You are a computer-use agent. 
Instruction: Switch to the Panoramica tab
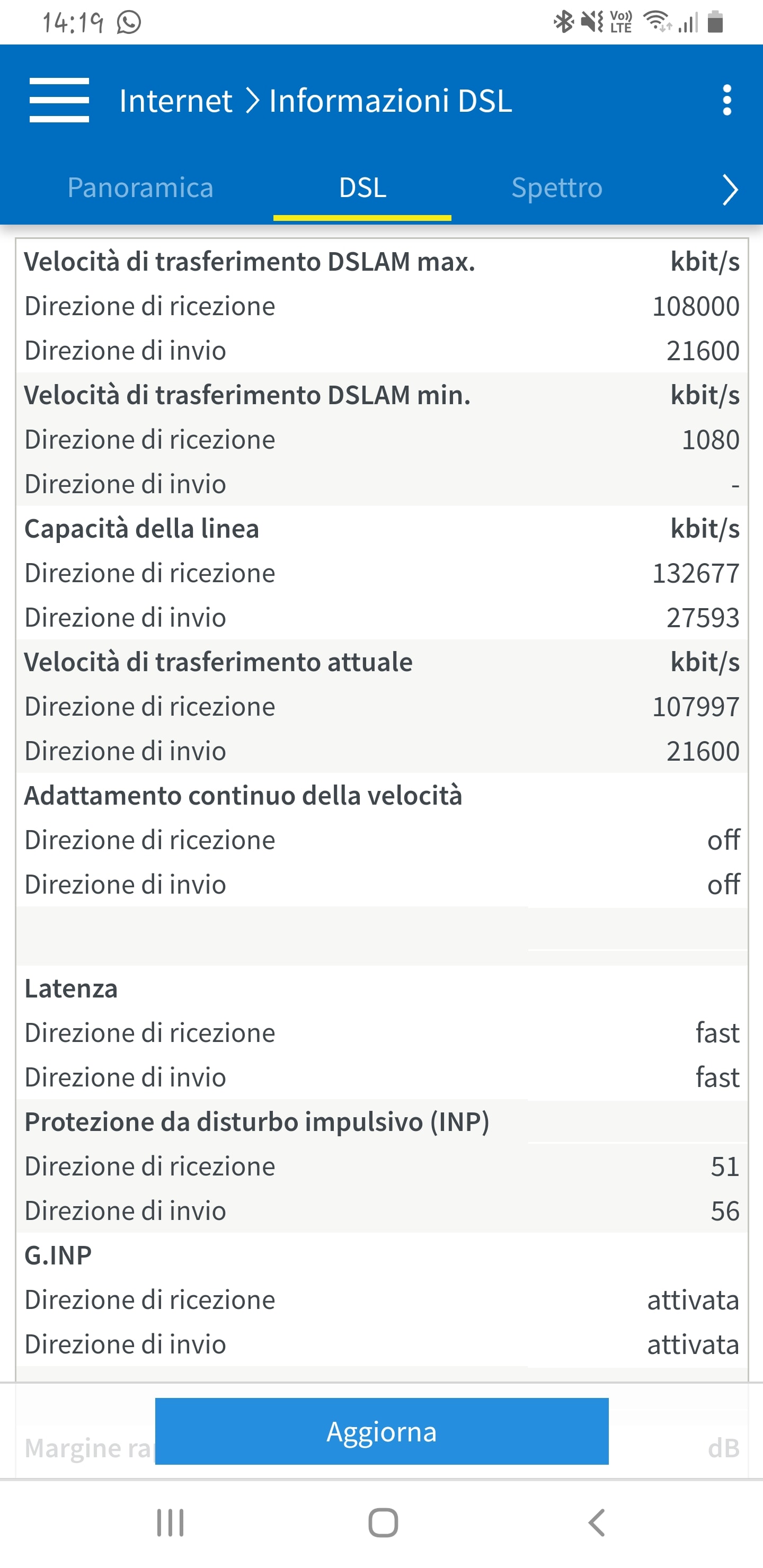140,188
